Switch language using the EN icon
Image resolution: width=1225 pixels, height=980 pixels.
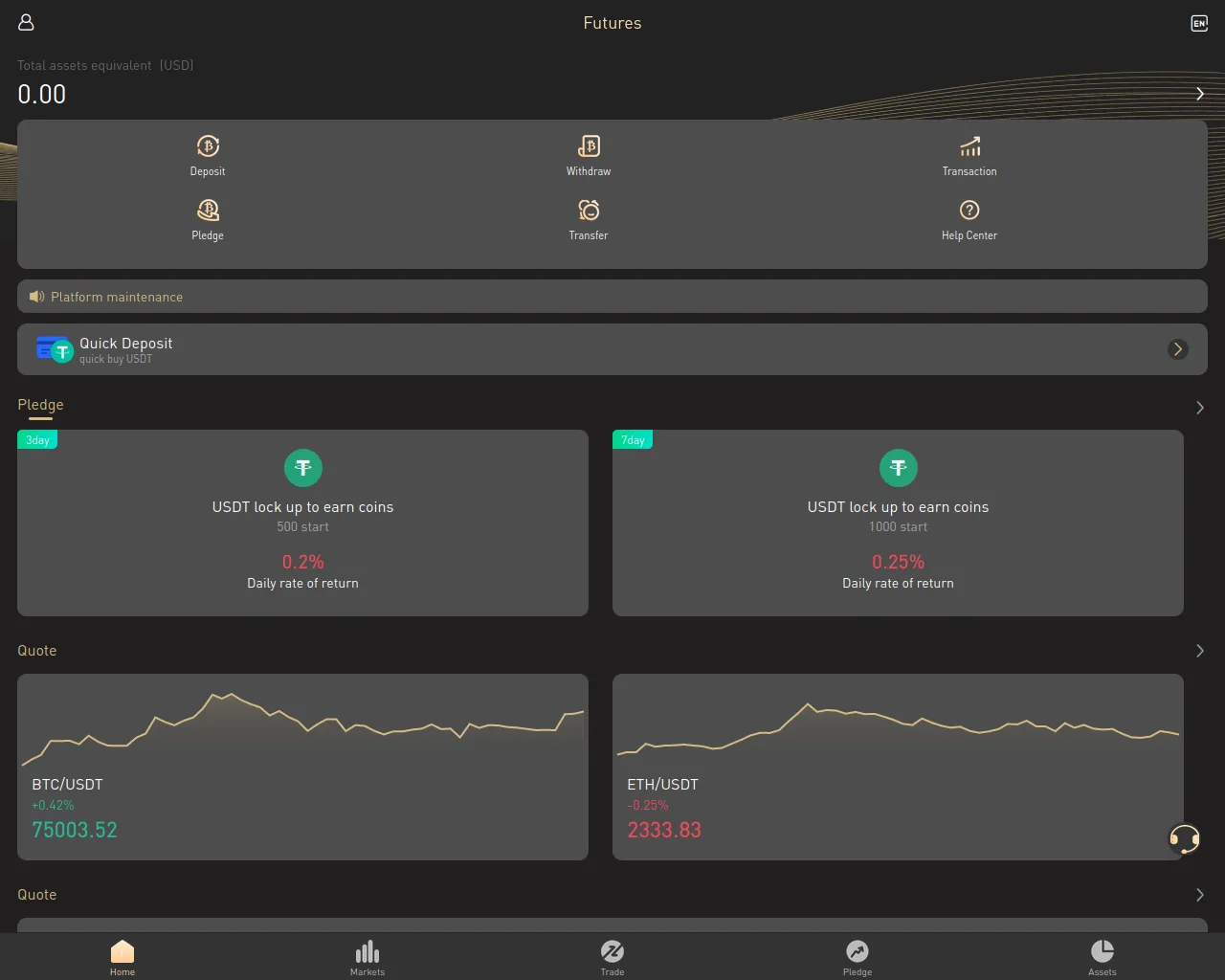1199,23
